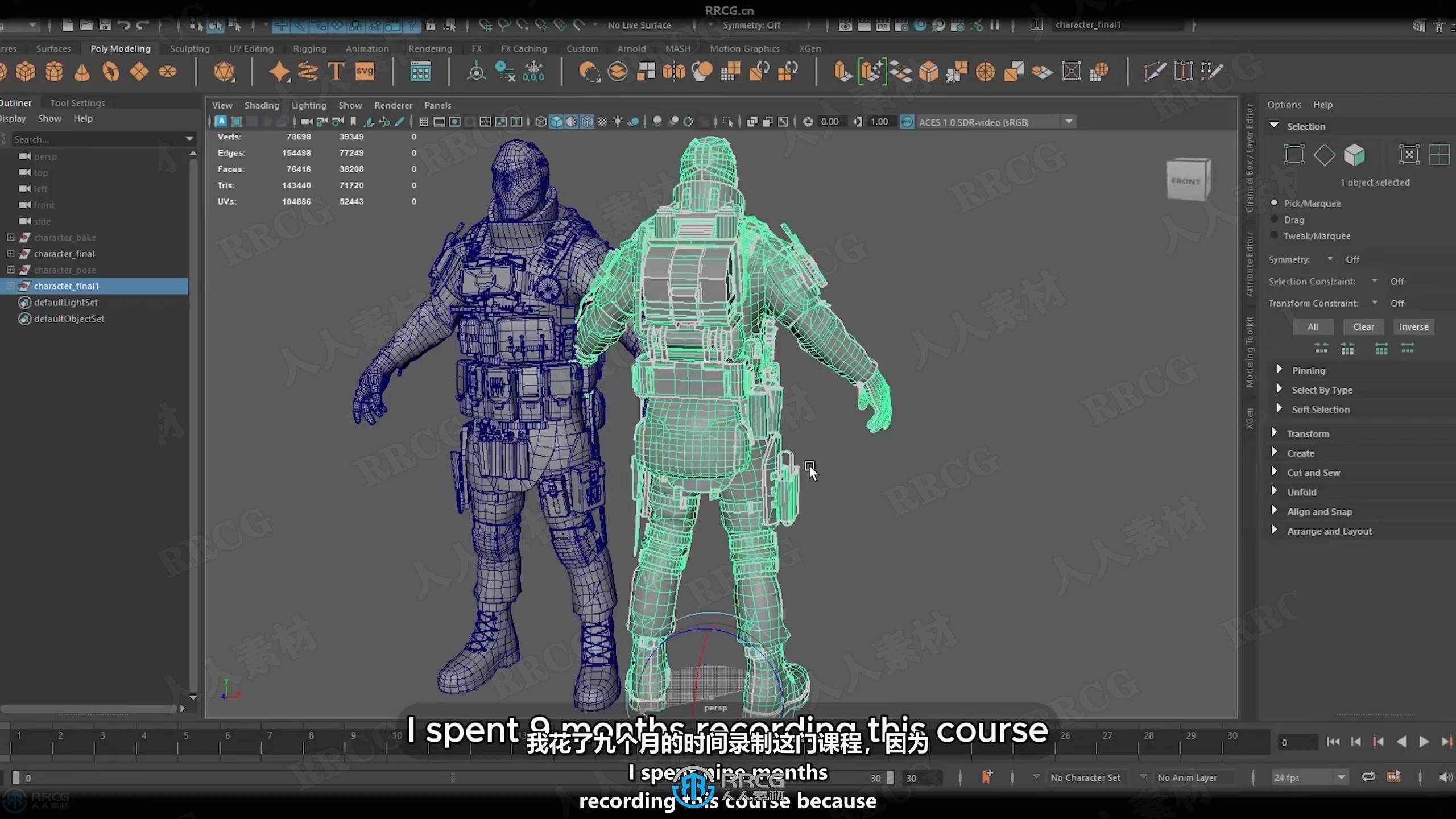
Task: Click the FRONT view cube
Action: click(1188, 180)
